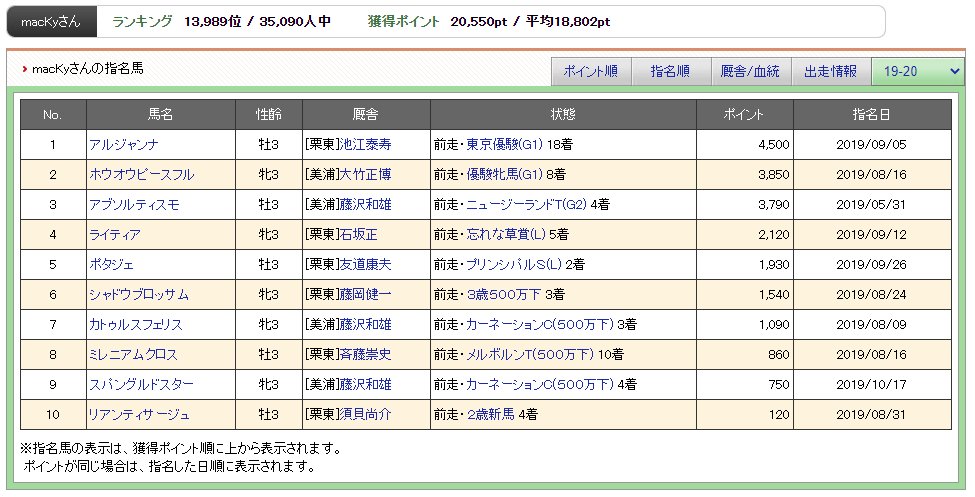Select macKyさんの指名馬 heading
Screen dimensions: 975x497
tap(88, 69)
